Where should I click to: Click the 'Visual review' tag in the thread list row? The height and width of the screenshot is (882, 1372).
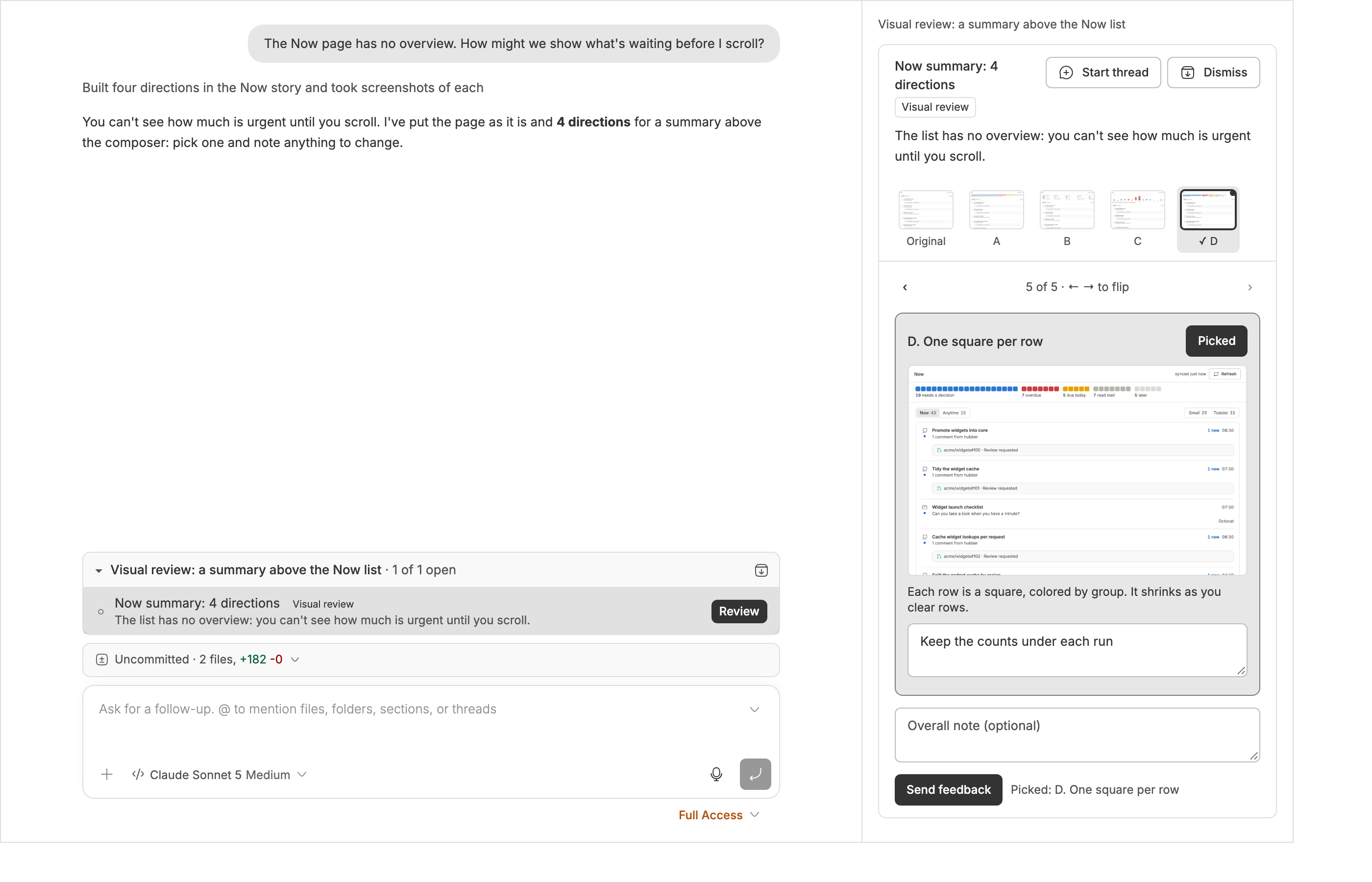tap(323, 604)
